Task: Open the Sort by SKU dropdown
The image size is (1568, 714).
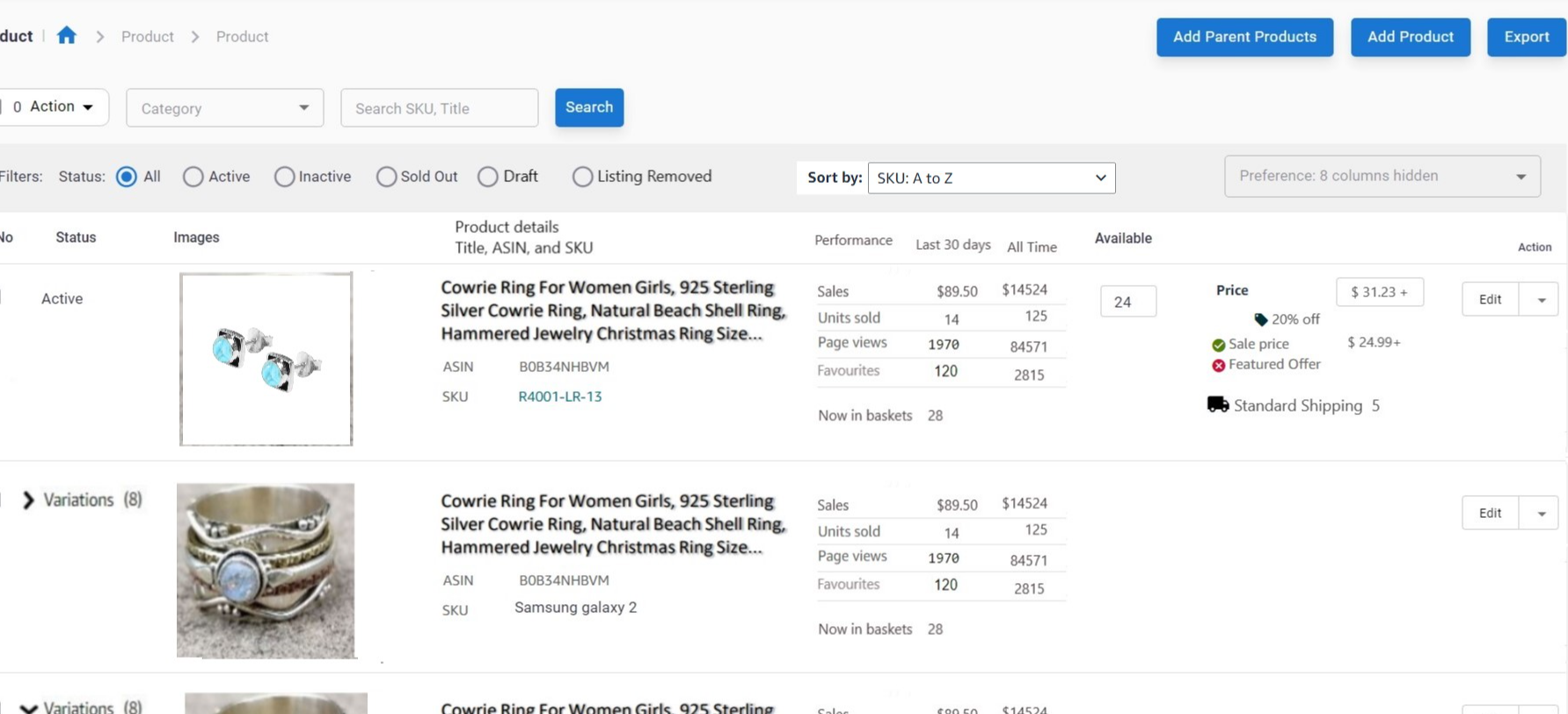Action: point(990,178)
